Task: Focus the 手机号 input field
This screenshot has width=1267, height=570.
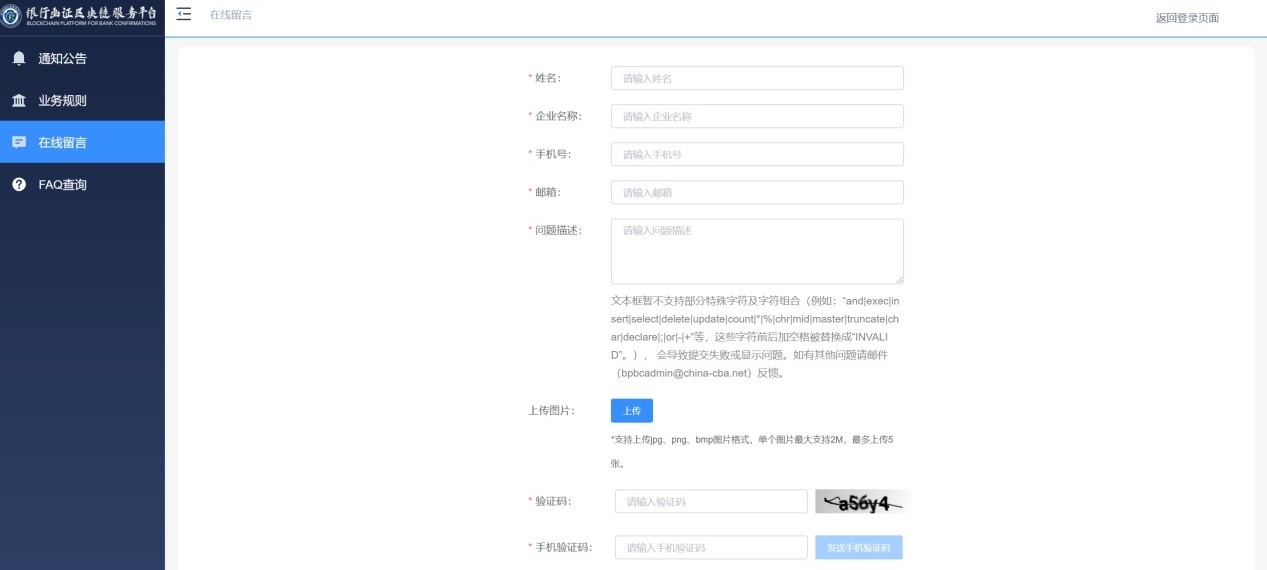Action: tap(757, 154)
